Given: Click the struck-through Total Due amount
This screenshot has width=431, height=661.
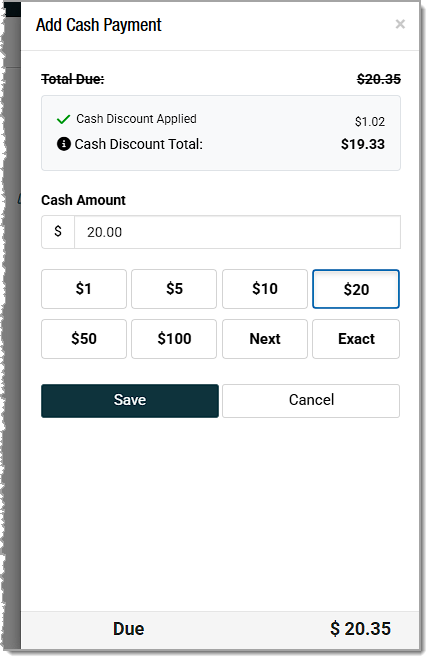Looking at the screenshot, I should [379, 79].
